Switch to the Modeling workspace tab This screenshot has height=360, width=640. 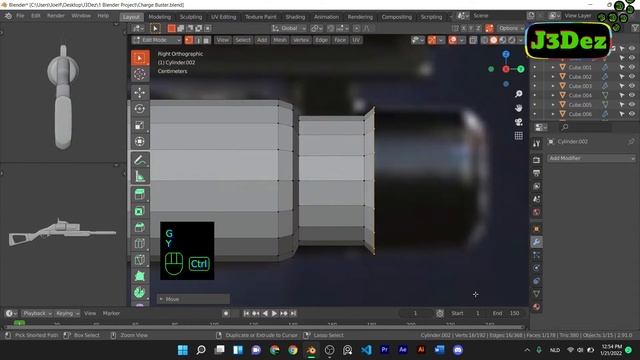(x=160, y=17)
